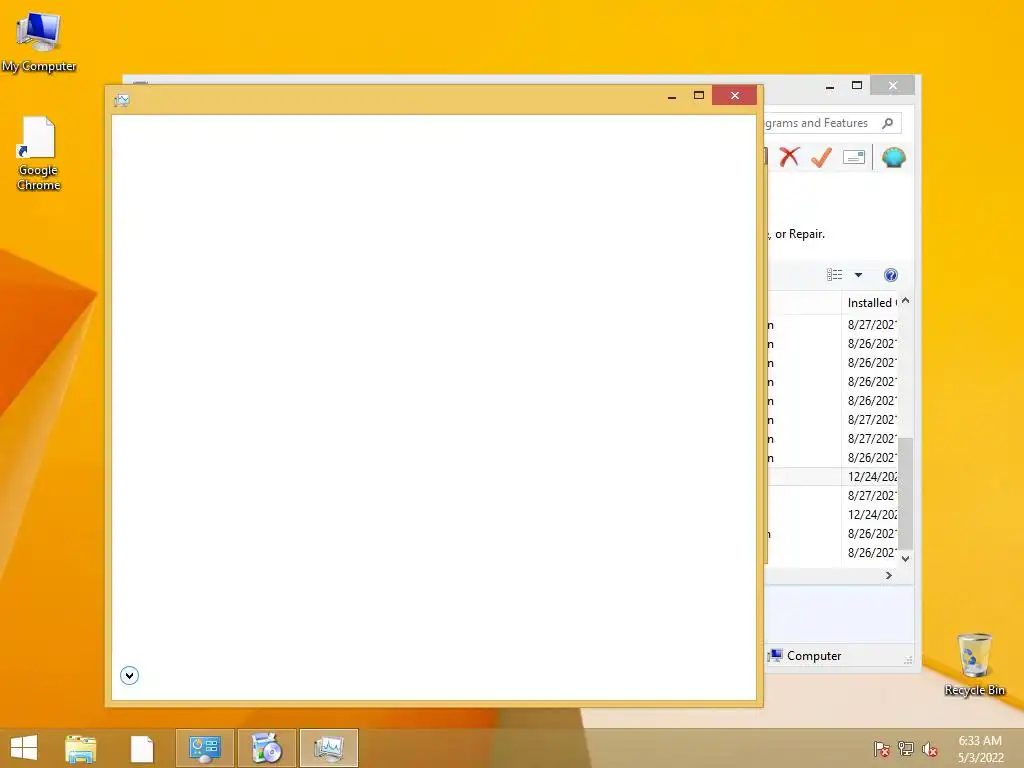Select the My Computer desktop icon
Screen dimensions: 1024x768
[x=39, y=42]
